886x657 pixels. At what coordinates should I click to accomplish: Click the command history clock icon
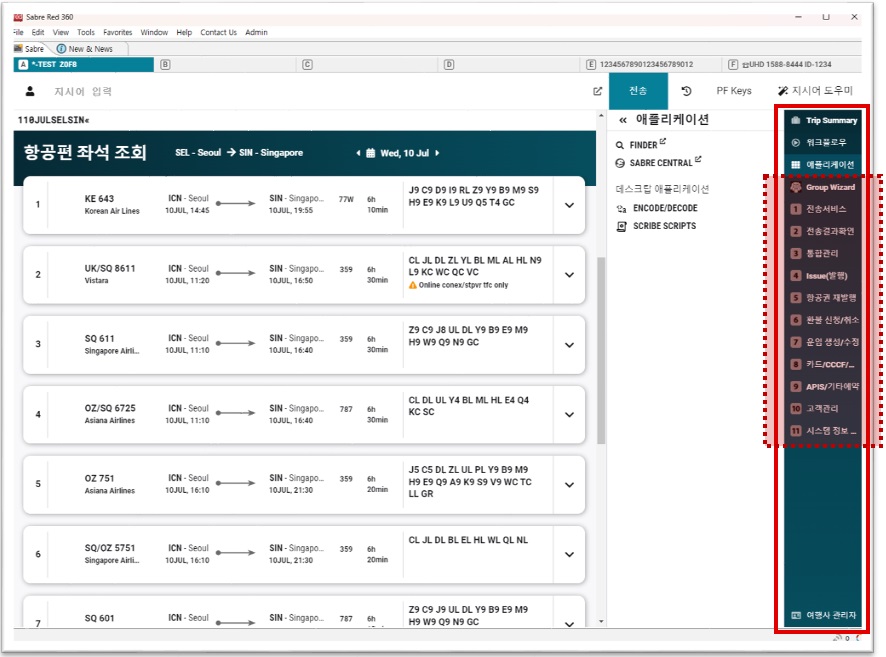pyautogui.click(x=687, y=91)
